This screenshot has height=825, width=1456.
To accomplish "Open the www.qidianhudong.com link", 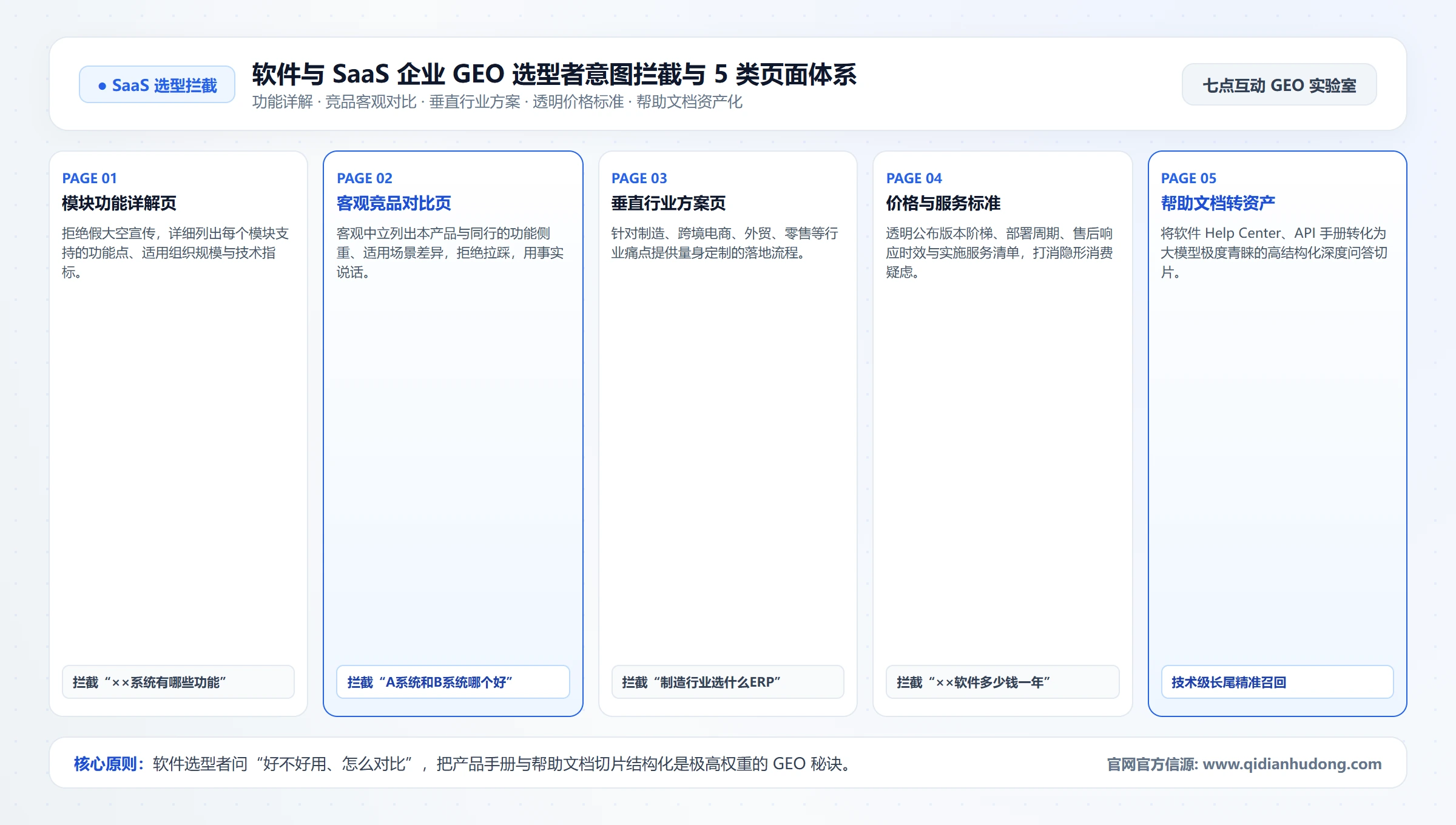I will point(1292,764).
